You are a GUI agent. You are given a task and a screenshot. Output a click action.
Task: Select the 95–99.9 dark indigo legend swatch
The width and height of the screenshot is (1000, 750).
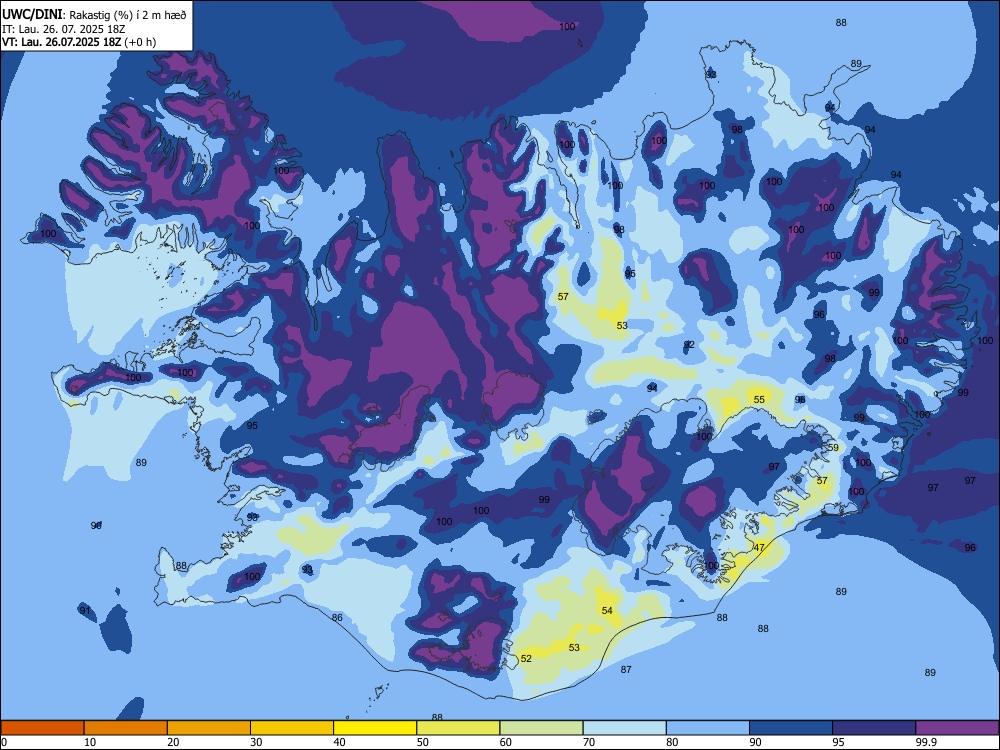874,728
